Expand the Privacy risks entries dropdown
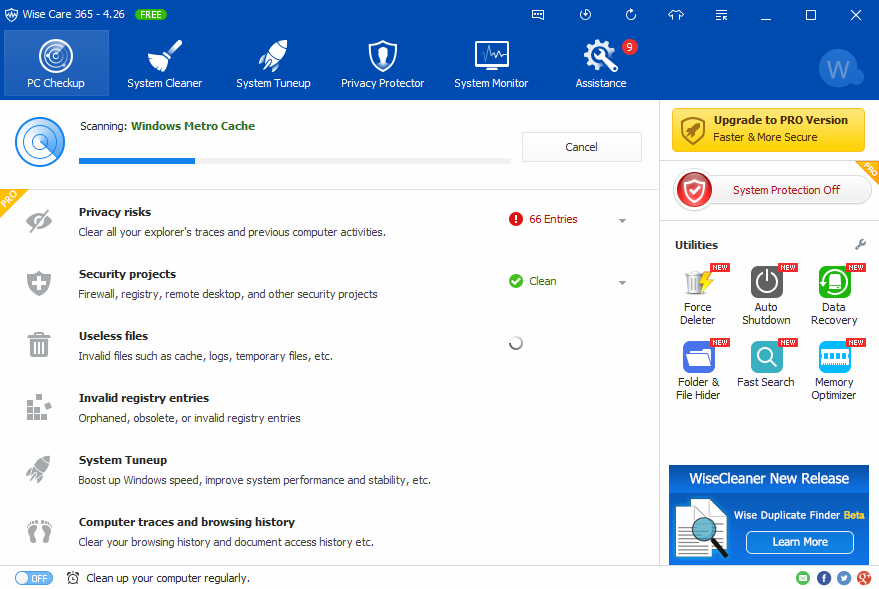 point(622,220)
